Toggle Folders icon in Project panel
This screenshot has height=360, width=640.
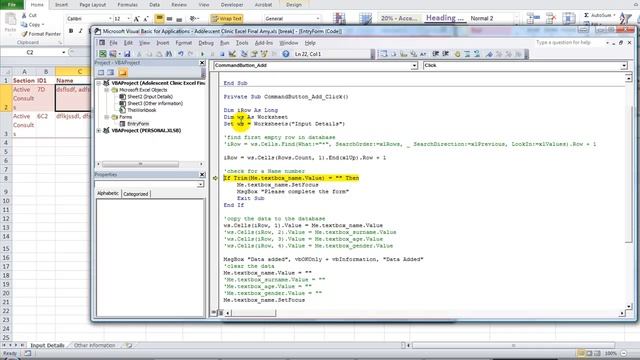click(x=123, y=73)
